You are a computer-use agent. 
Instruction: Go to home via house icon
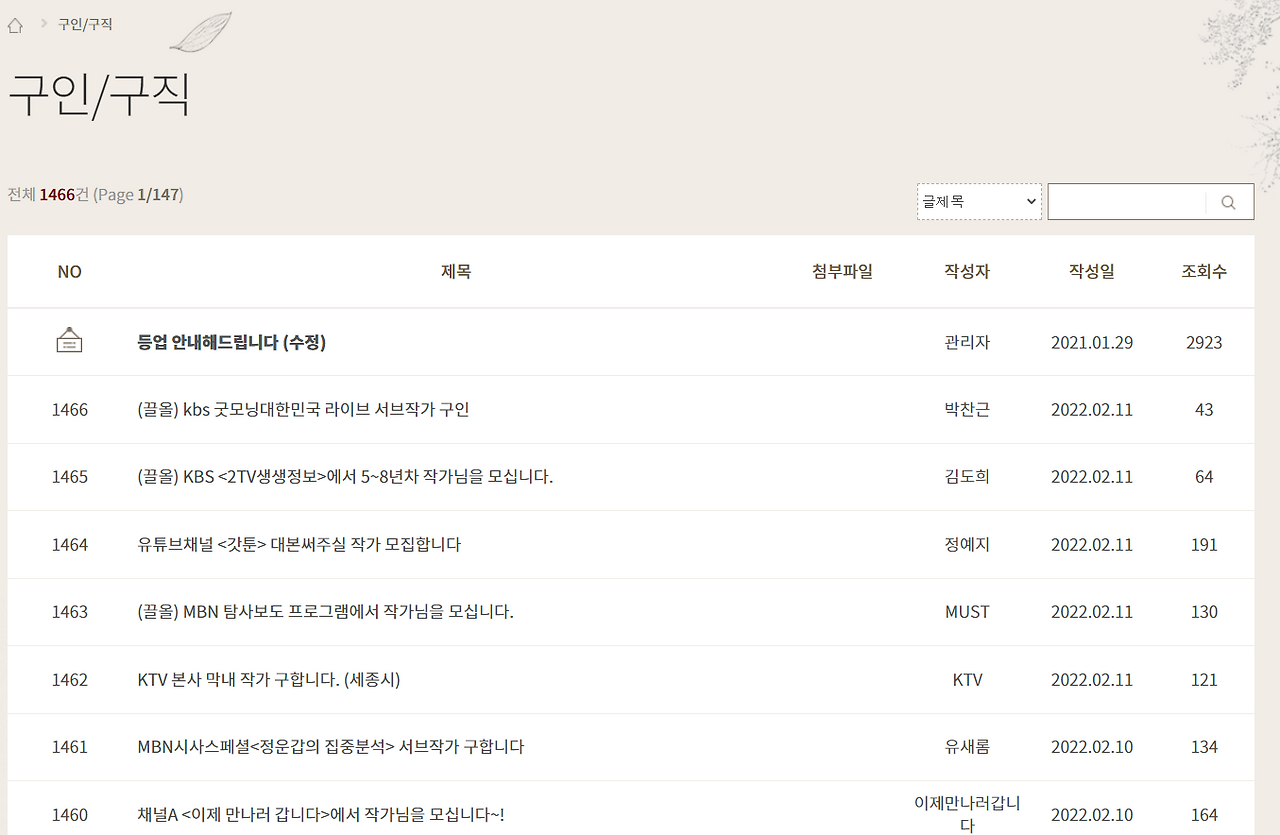pyautogui.click(x=15, y=25)
